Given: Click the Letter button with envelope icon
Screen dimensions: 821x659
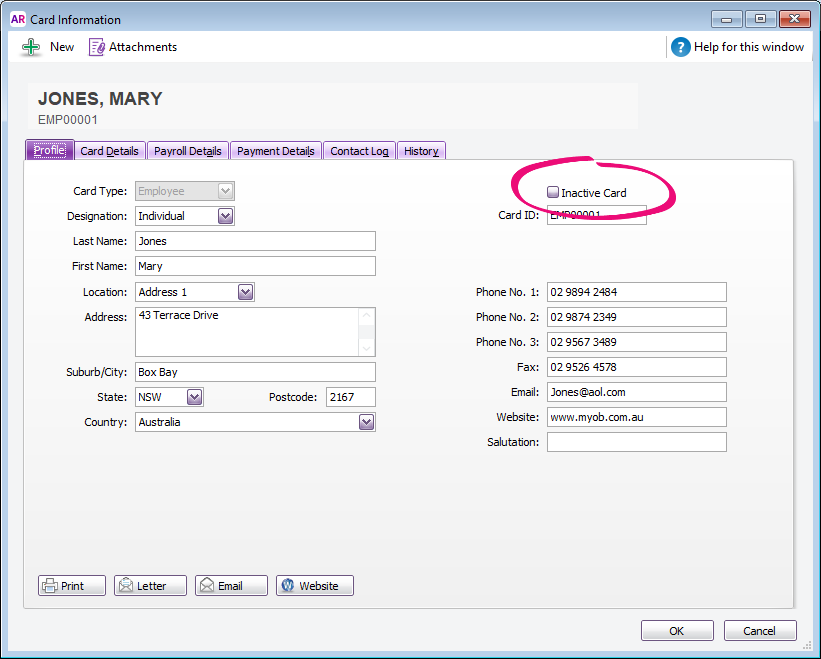Looking at the screenshot, I should click(151, 586).
